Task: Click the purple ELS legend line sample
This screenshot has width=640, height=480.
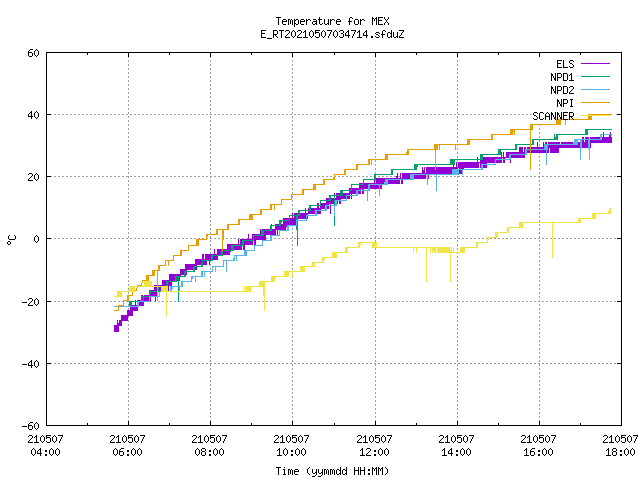Action: point(596,64)
